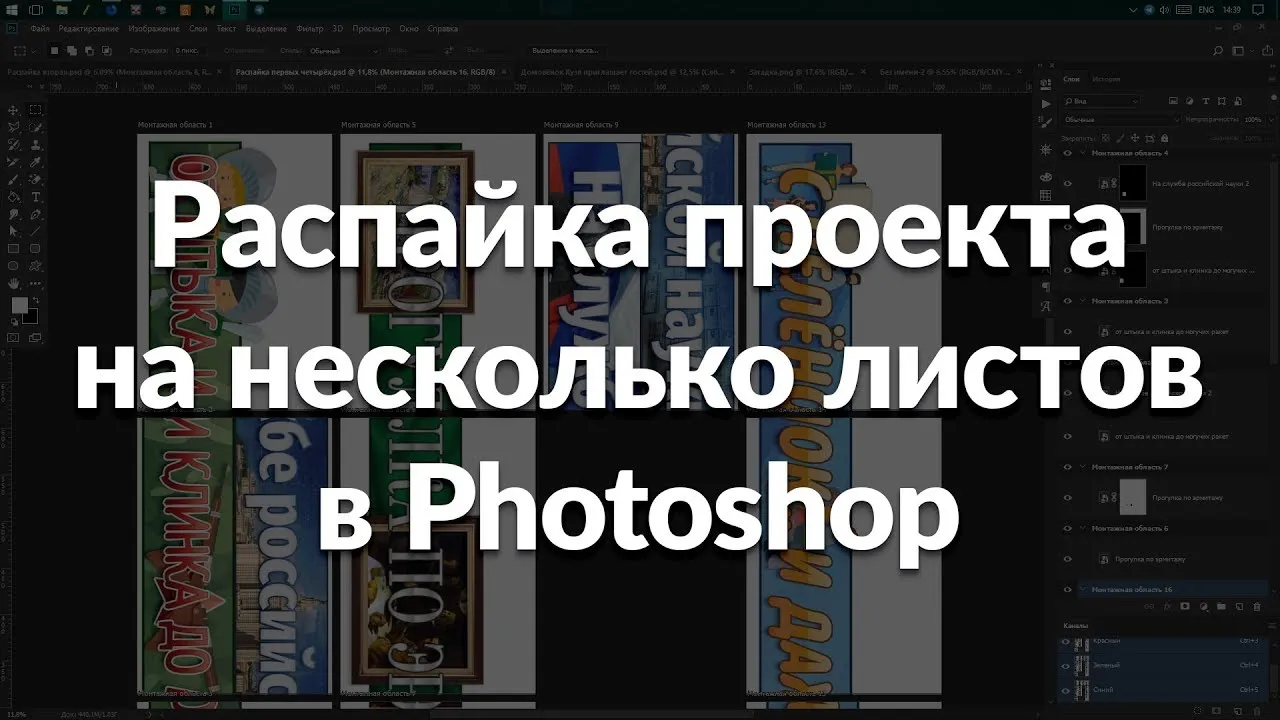This screenshot has height=720, width=1280.
Task: Collapse the Монтажная область 3 group
Action: [x=1083, y=300]
